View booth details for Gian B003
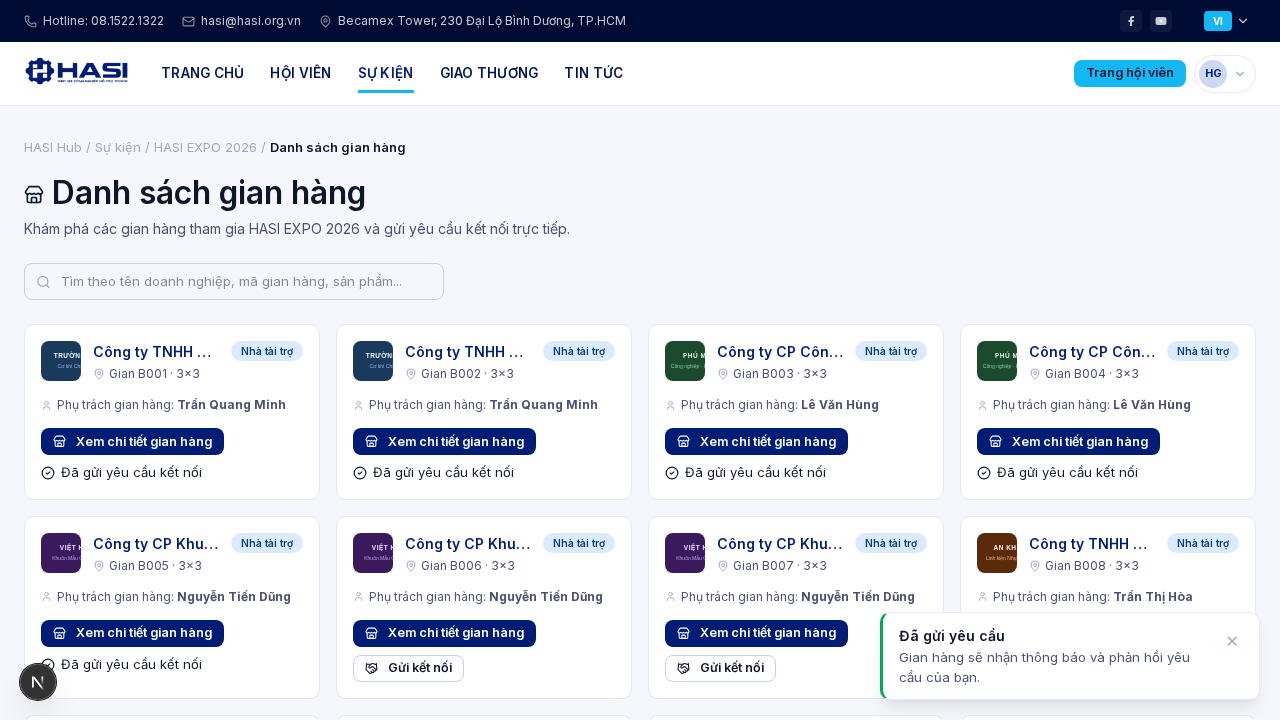Screen dimensions: 1280x720 pos(756,441)
